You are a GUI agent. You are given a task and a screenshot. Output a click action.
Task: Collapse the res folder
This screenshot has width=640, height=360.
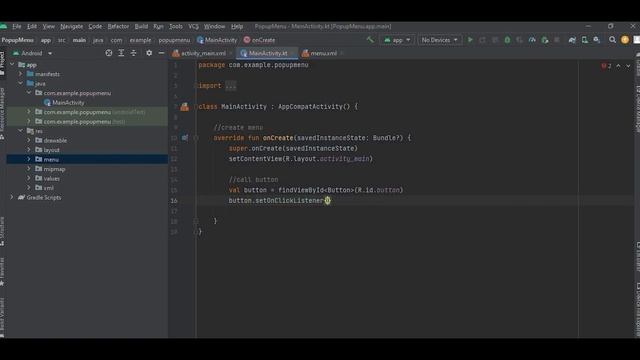pyautogui.click(x=20, y=131)
